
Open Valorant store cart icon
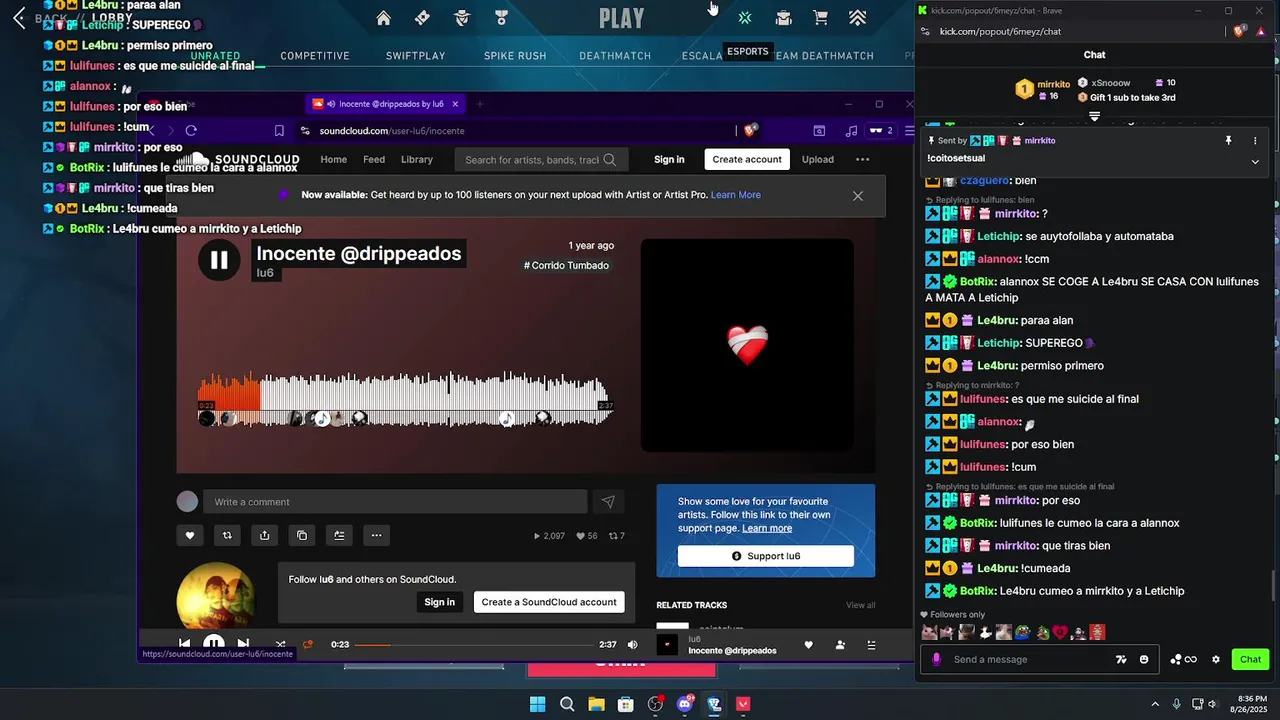point(820,17)
